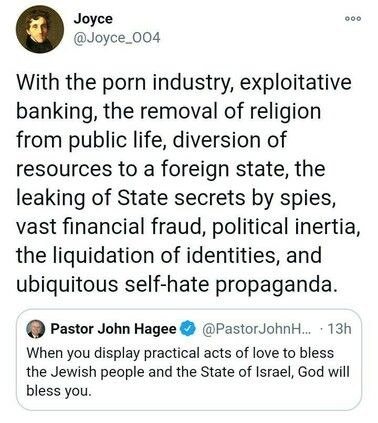The image size is (378, 423).
Task: Click the quoted text starting 'When you display'
Action: pyautogui.click(x=180, y=353)
